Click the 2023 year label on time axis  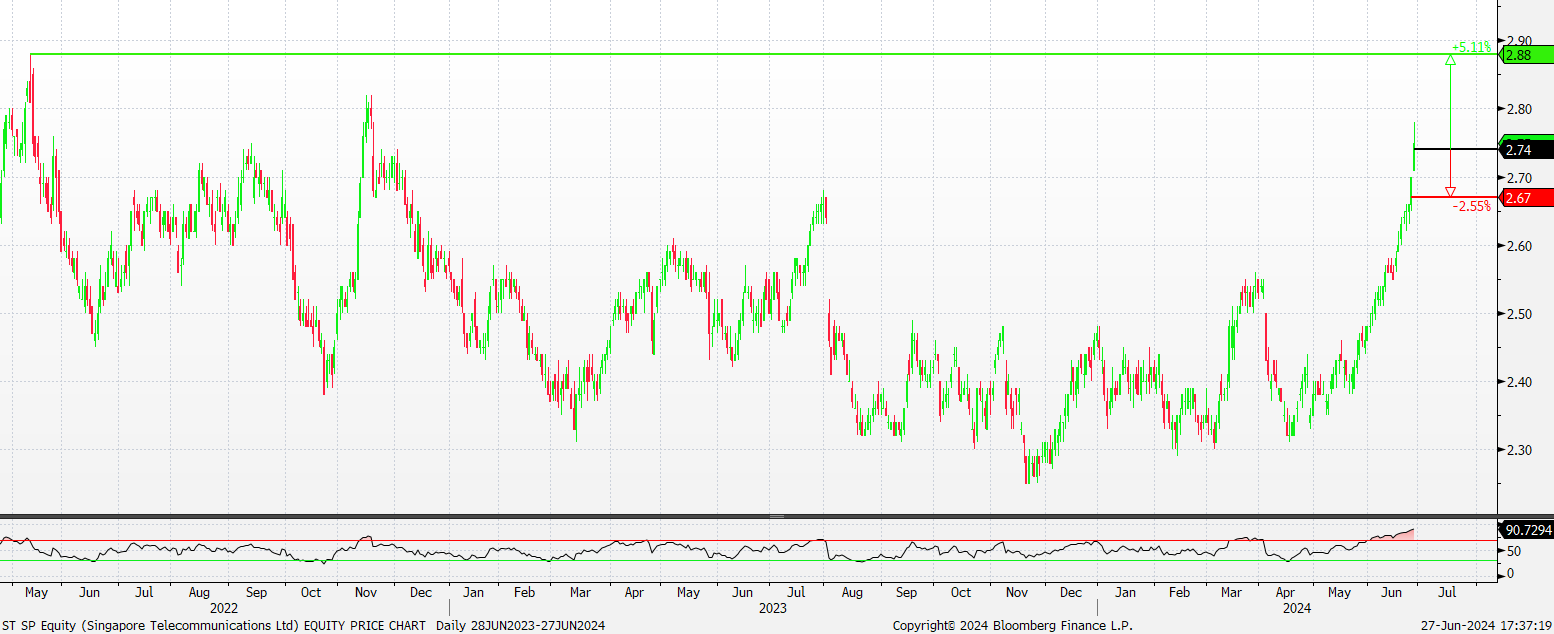772,607
